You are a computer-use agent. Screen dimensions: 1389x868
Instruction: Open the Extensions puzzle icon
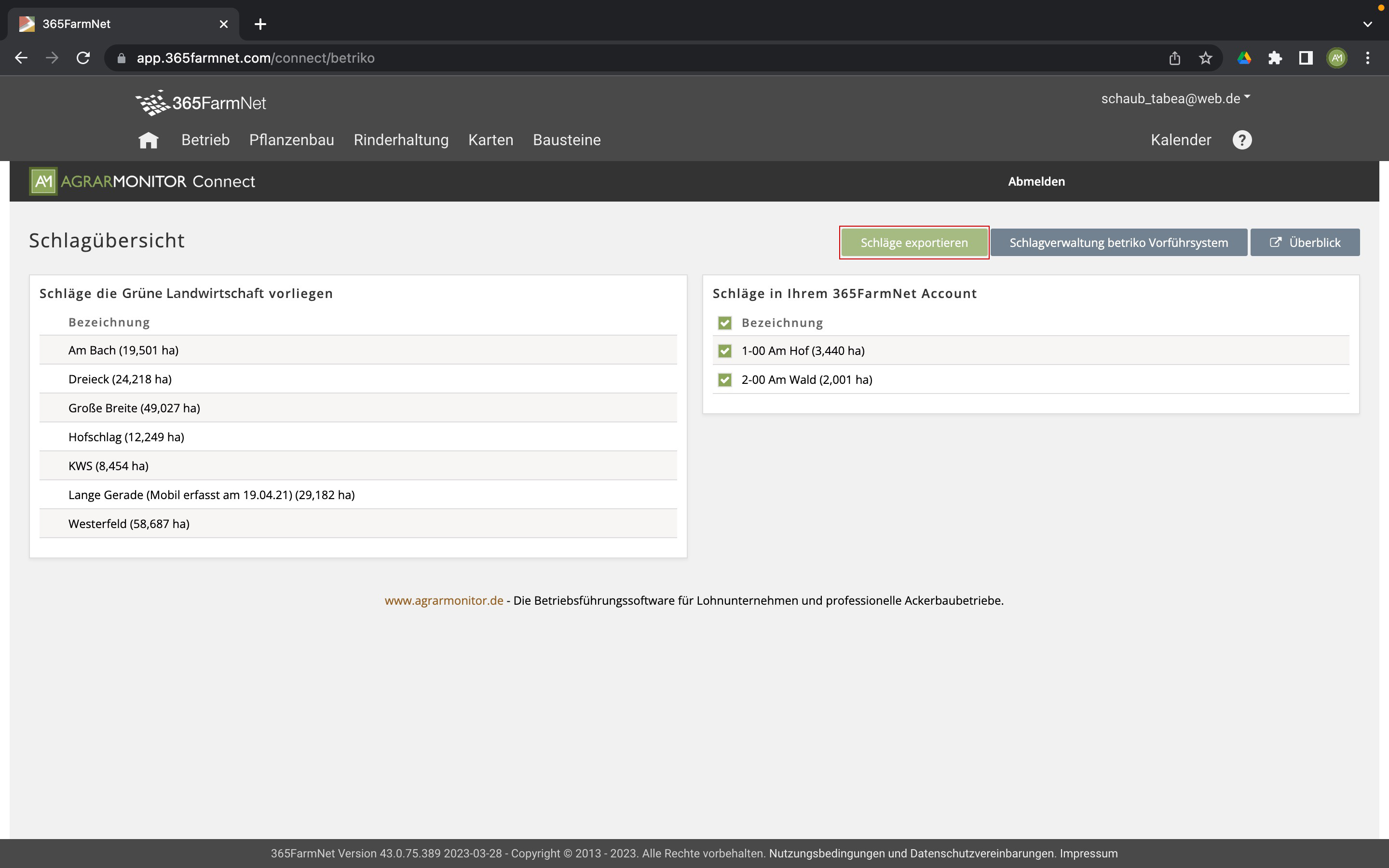tap(1275, 58)
